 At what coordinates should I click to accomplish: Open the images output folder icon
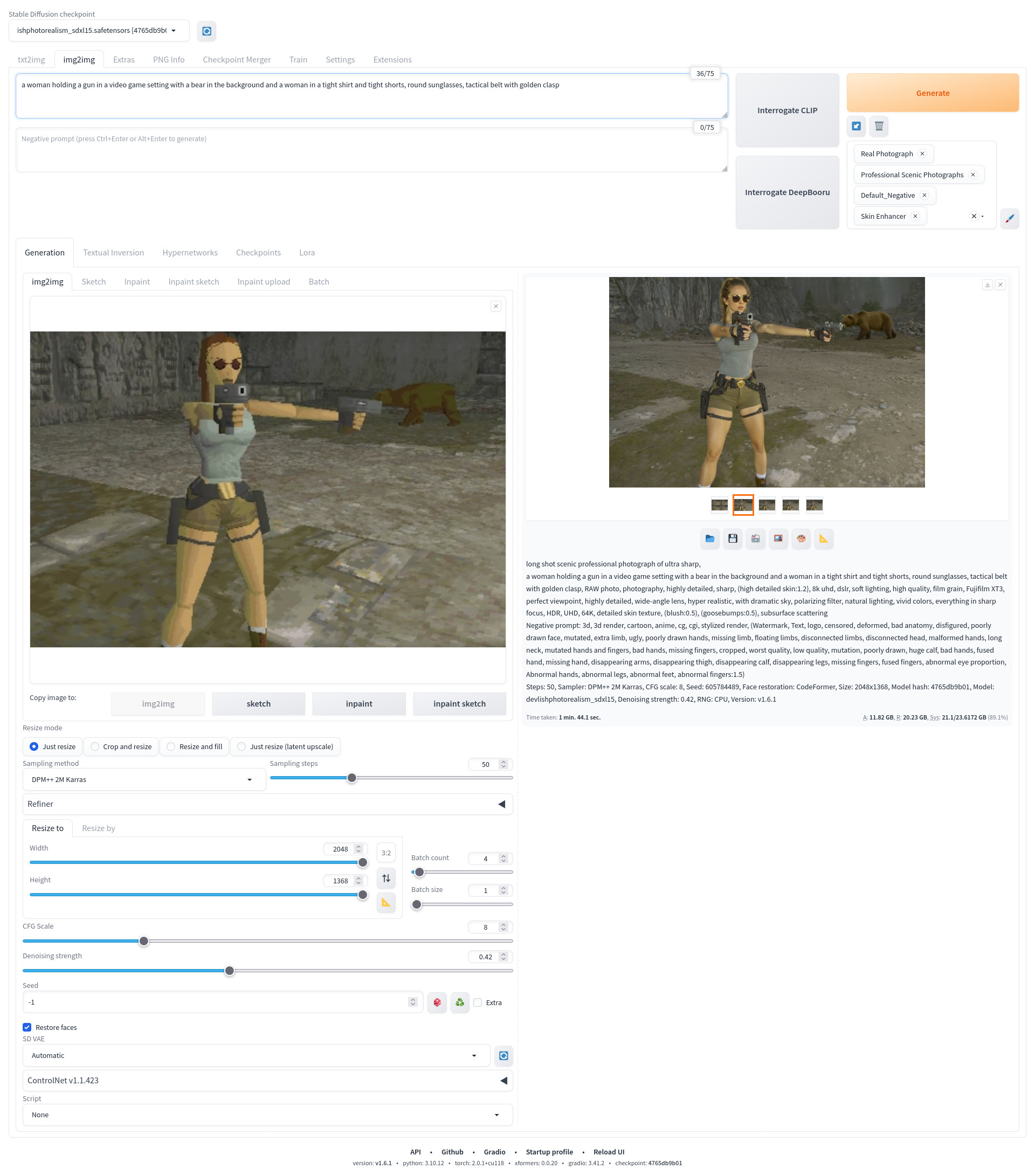tap(710, 538)
